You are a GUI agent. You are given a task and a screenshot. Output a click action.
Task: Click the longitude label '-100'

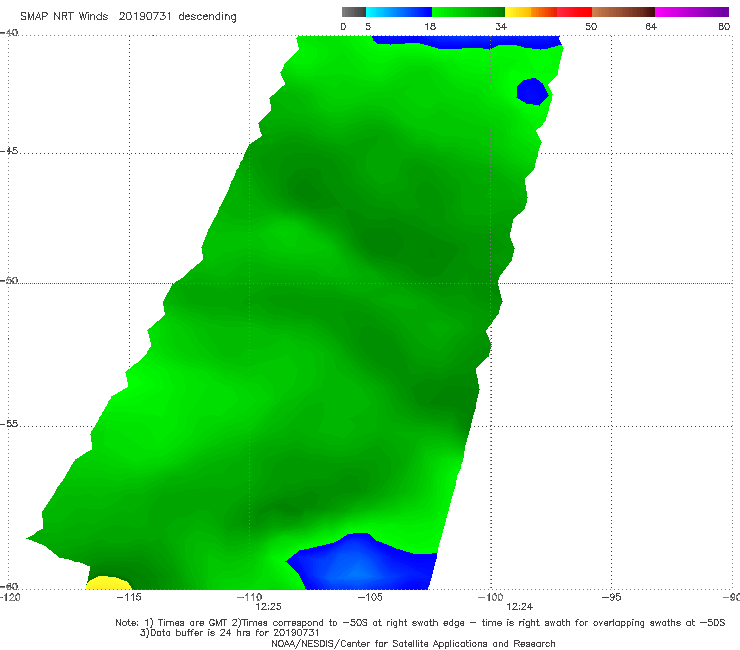[x=490, y=597]
